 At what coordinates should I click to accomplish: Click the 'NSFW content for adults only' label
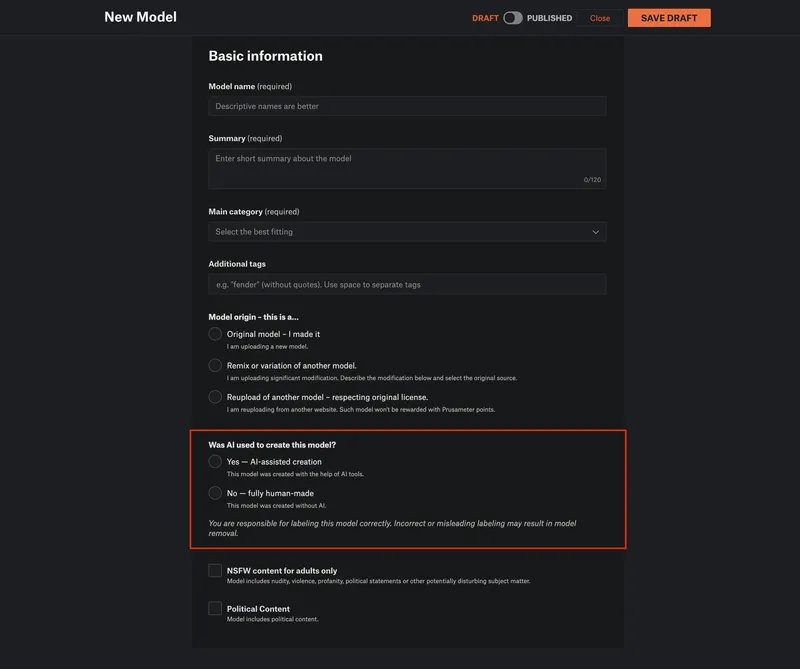coord(282,571)
